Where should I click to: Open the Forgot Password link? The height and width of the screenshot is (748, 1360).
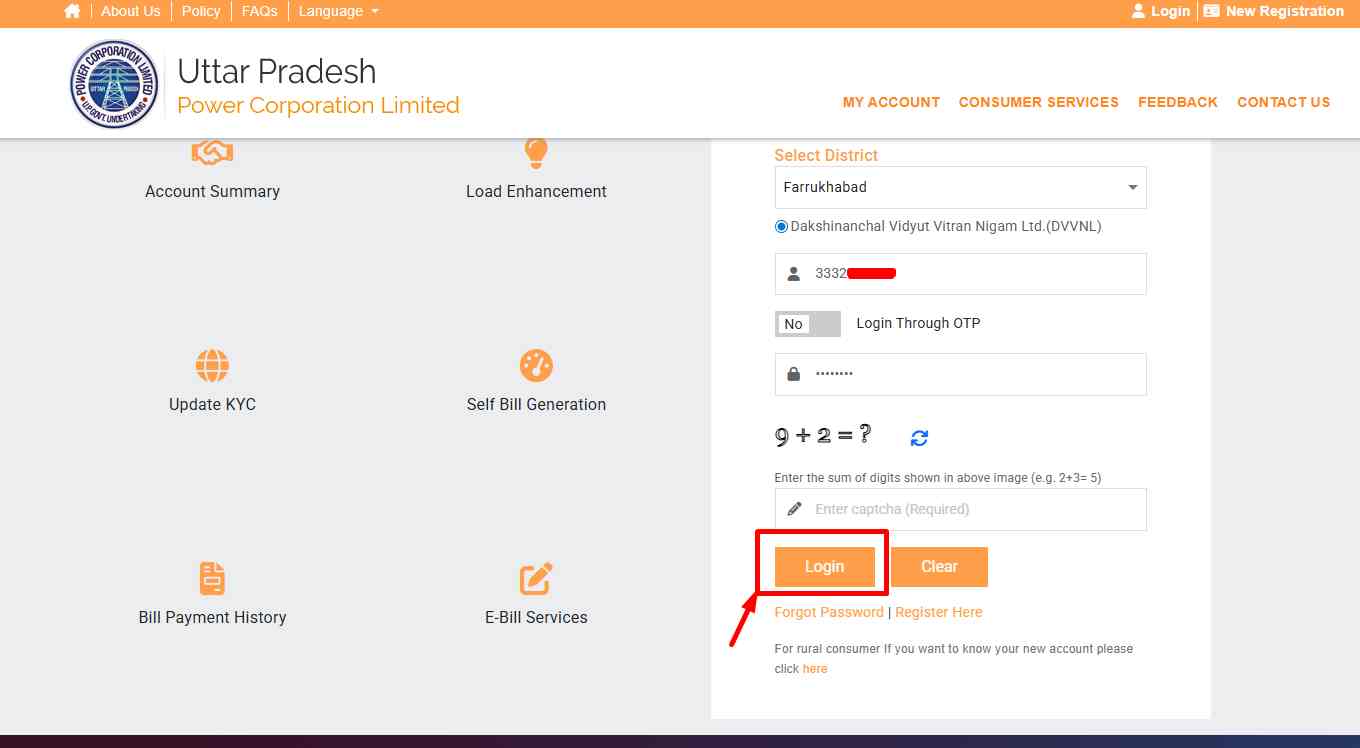829,612
